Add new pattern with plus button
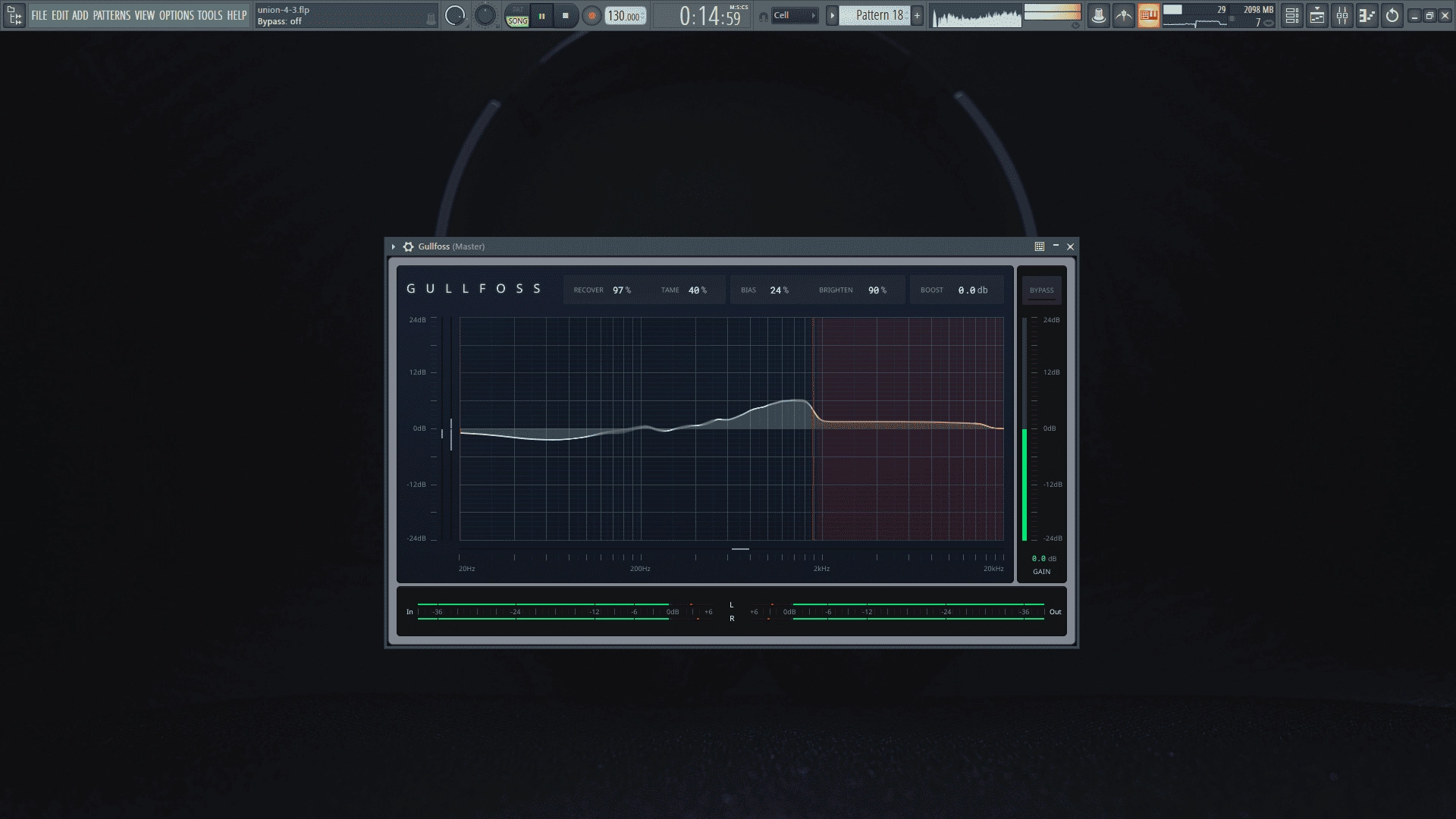1456x819 pixels. (x=917, y=15)
